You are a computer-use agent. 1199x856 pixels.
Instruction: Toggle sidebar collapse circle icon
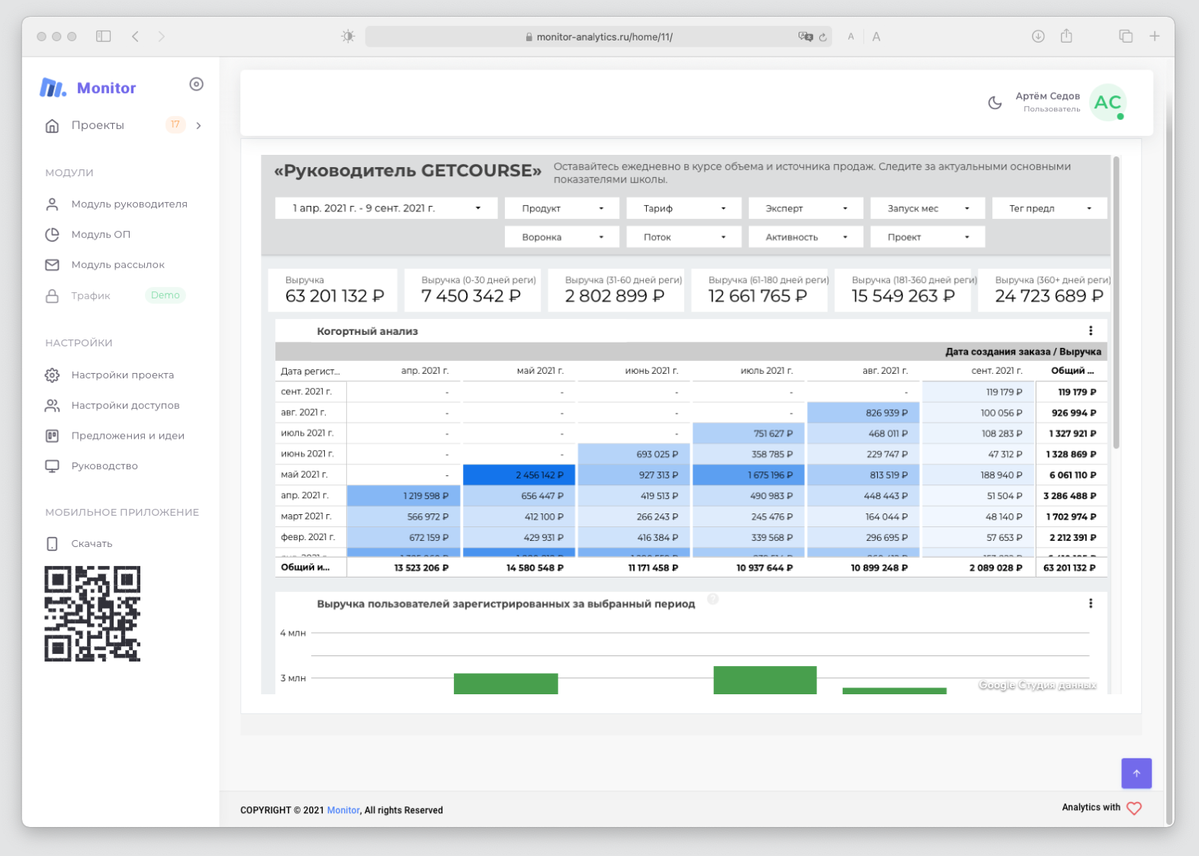pos(197,84)
